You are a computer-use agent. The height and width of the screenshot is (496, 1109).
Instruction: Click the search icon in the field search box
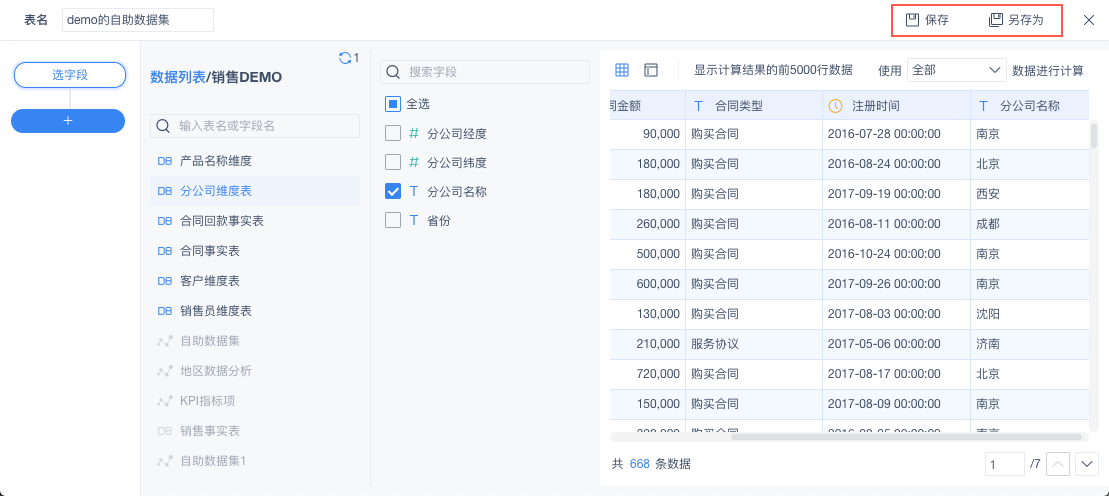pyautogui.click(x=394, y=72)
